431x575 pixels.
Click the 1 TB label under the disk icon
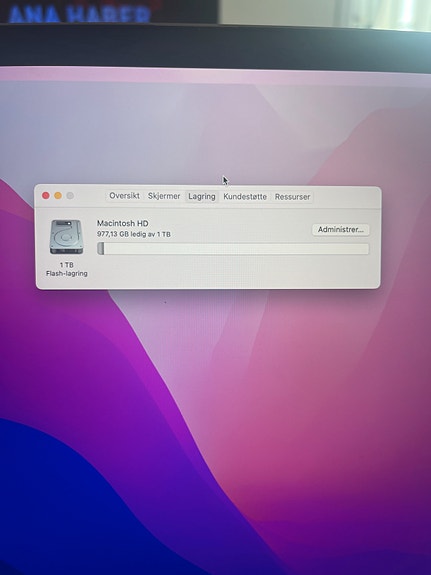pos(66,265)
